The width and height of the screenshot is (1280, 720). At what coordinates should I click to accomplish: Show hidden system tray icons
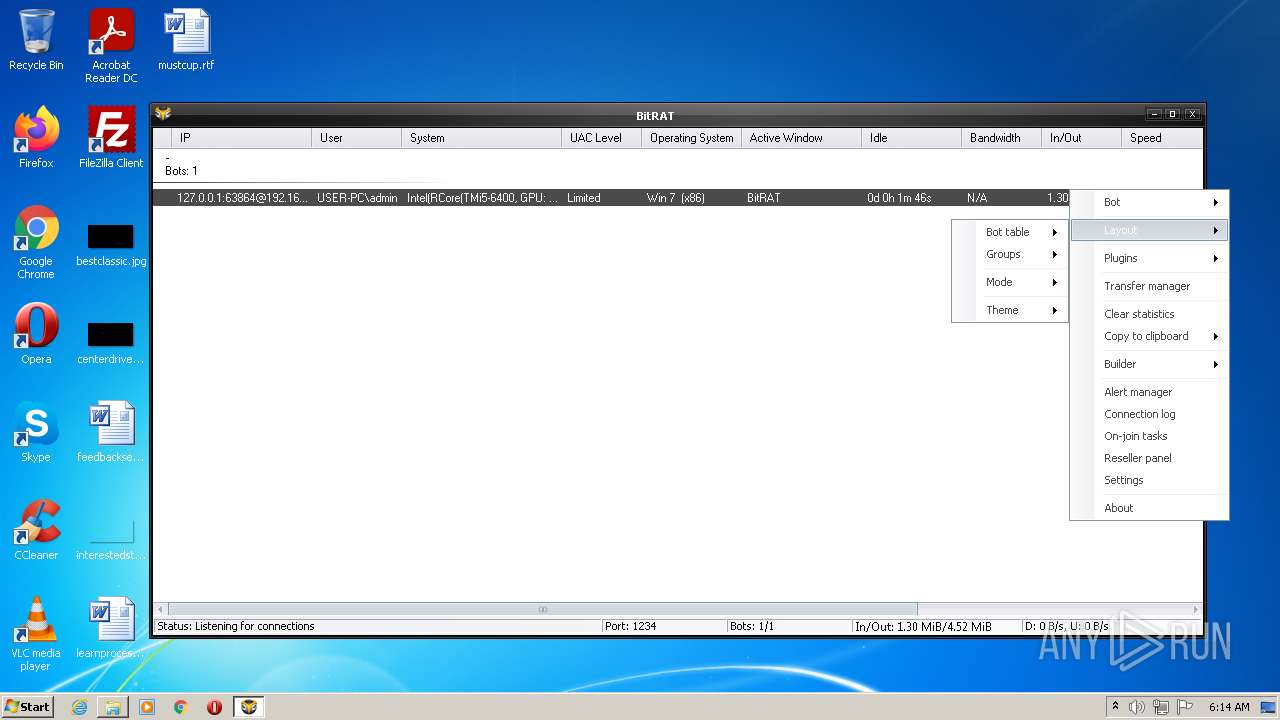1115,707
